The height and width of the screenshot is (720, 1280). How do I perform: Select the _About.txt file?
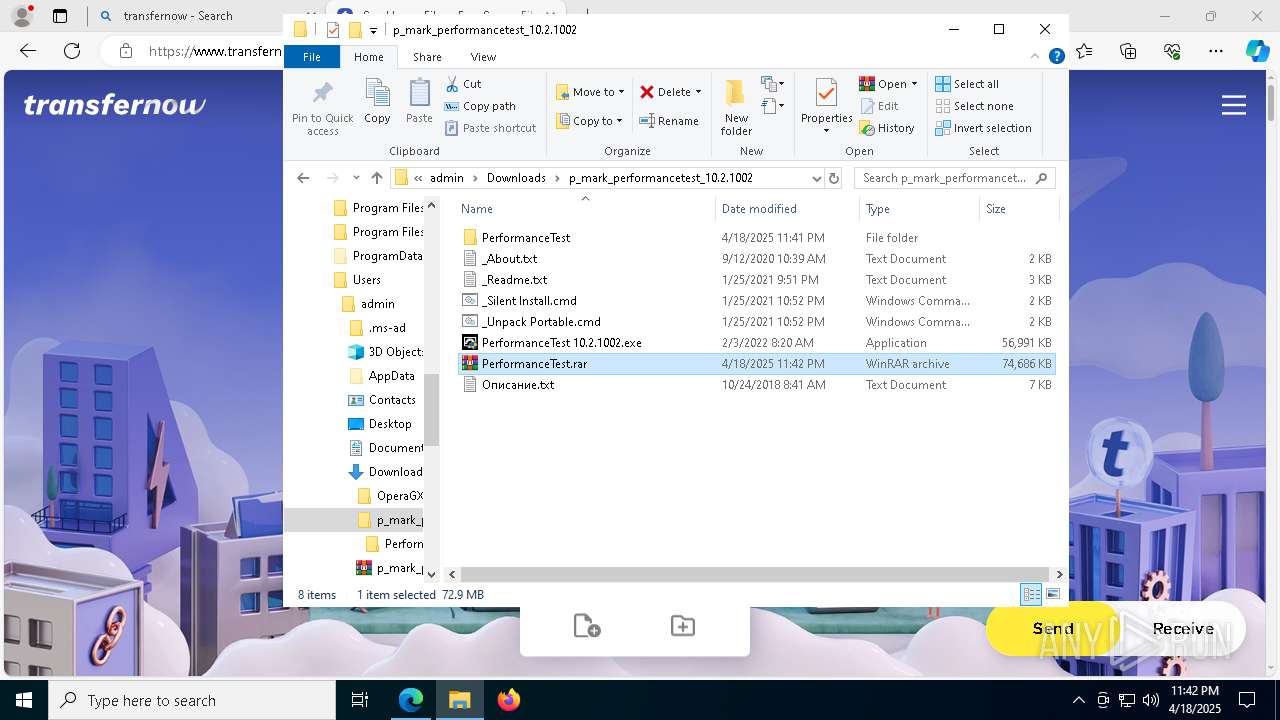756,259
